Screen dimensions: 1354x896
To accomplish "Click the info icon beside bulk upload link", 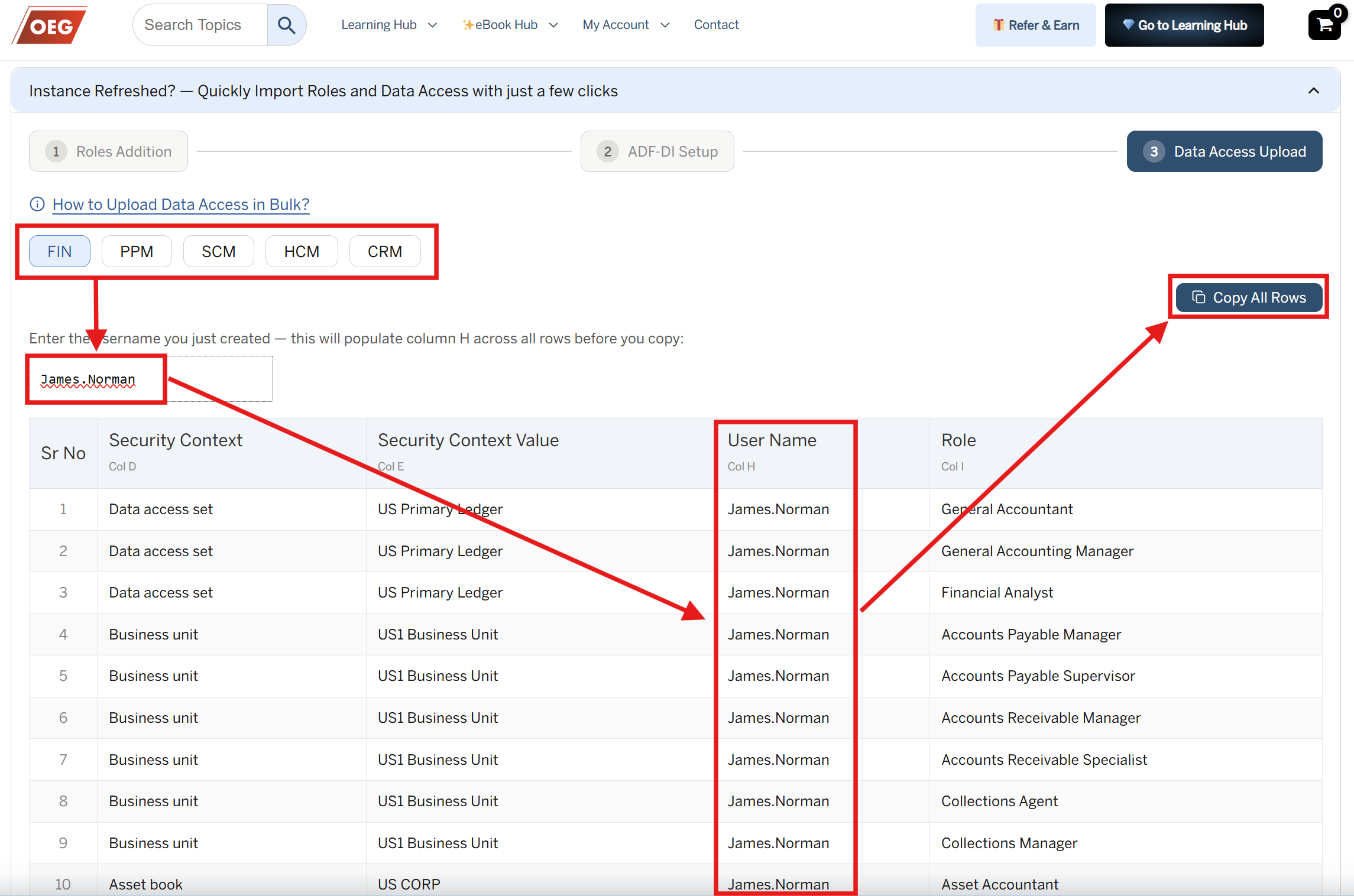I will pyautogui.click(x=37, y=204).
